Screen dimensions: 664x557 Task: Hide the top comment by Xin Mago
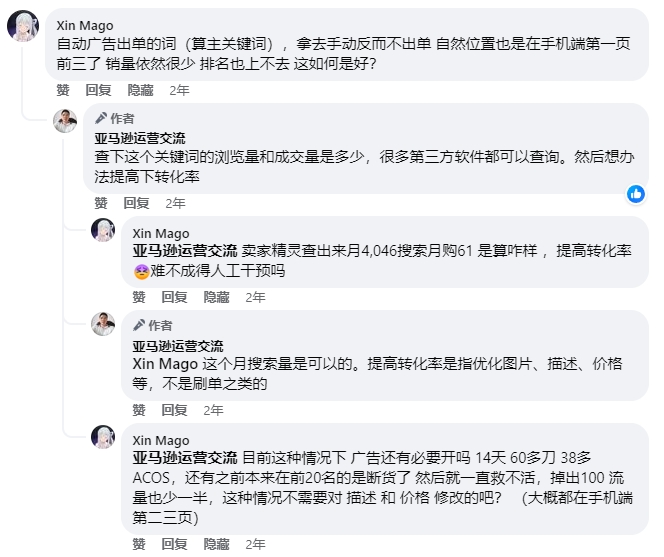[141, 90]
